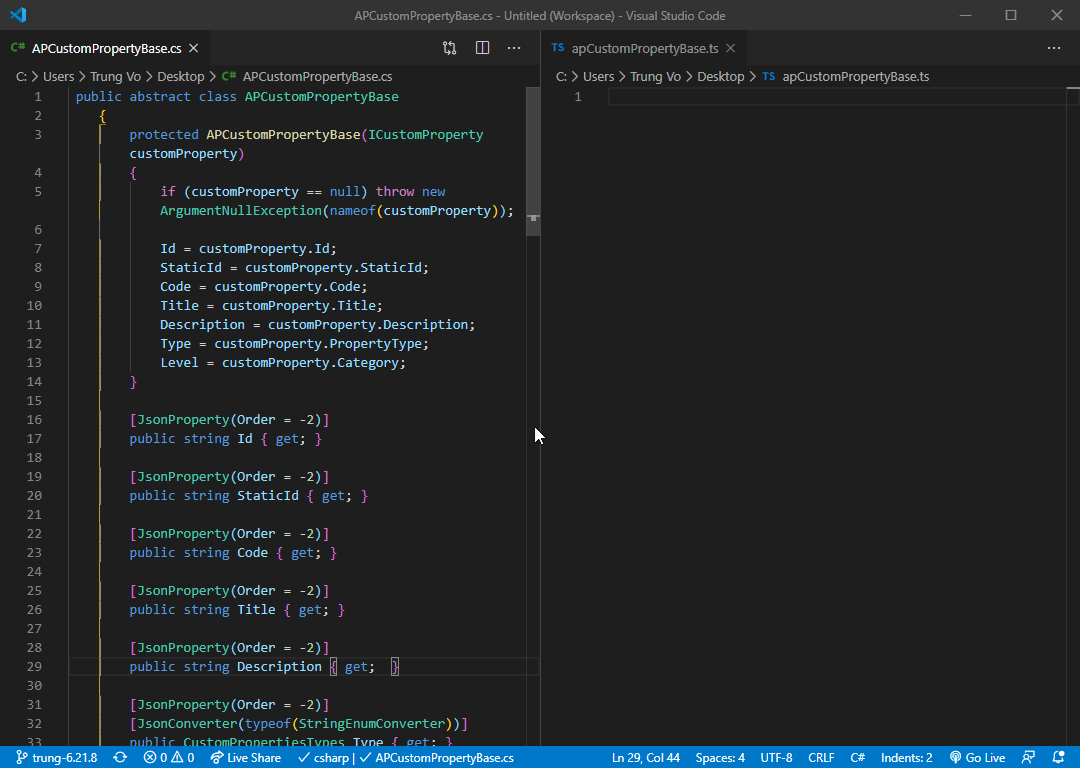This screenshot has height=768, width=1080.
Task: Click class name APCustomPropertyBase on line 1
Action: pyautogui.click(x=322, y=96)
